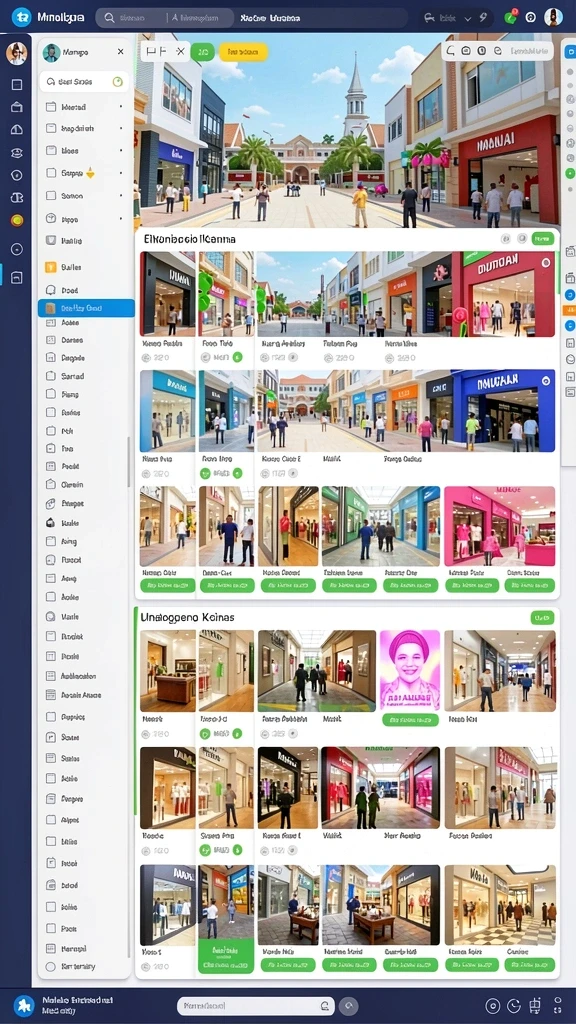Viewport: 576px width, 1024px height.
Task: Click the starburst app icon in bottom bar
Action: click(24, 1006)
